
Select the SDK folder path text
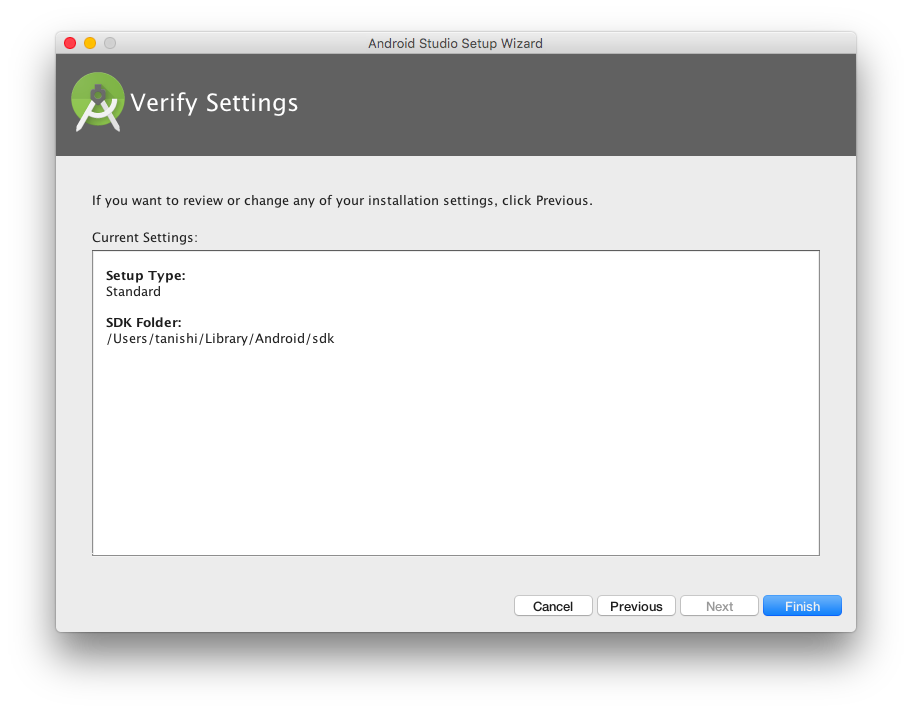[220, 339]
